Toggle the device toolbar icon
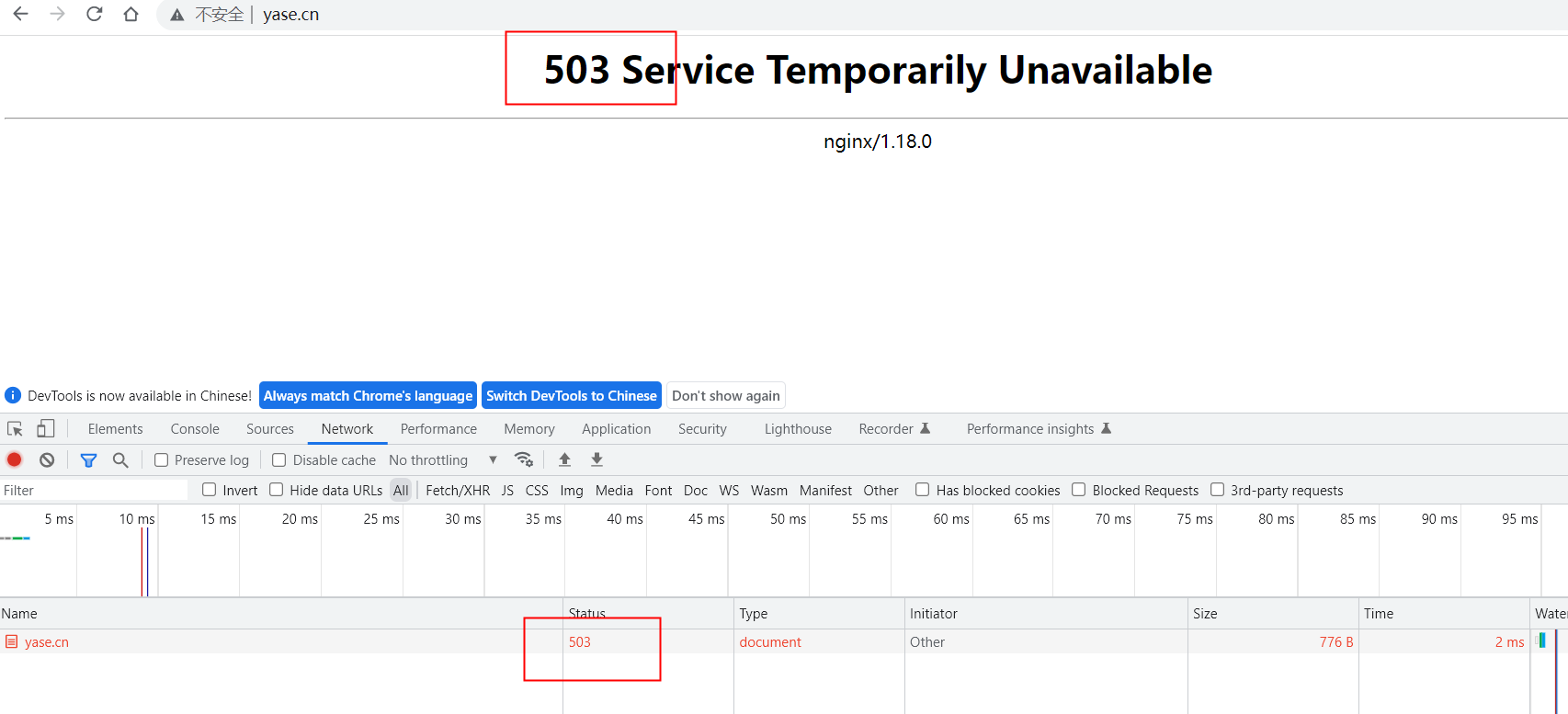Image resolution: width=1568 pixels, height=714 pixels. click(x=45, y=428)
